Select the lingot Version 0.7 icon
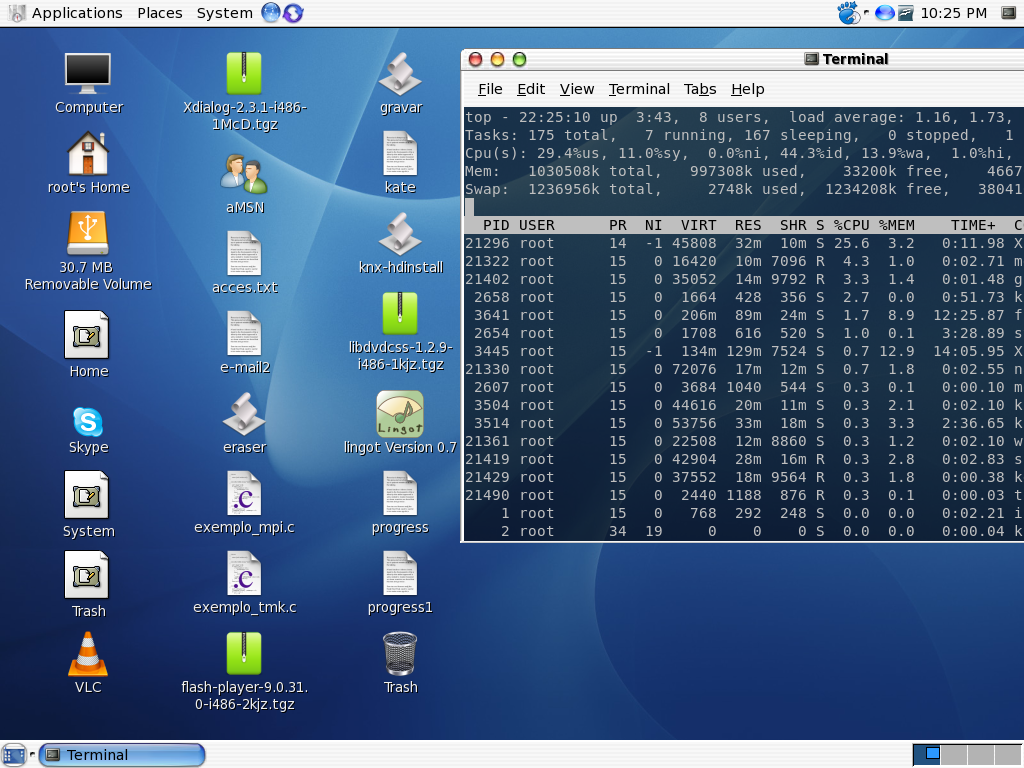This screenshot has height=768, width=1024. coord(400,414)
